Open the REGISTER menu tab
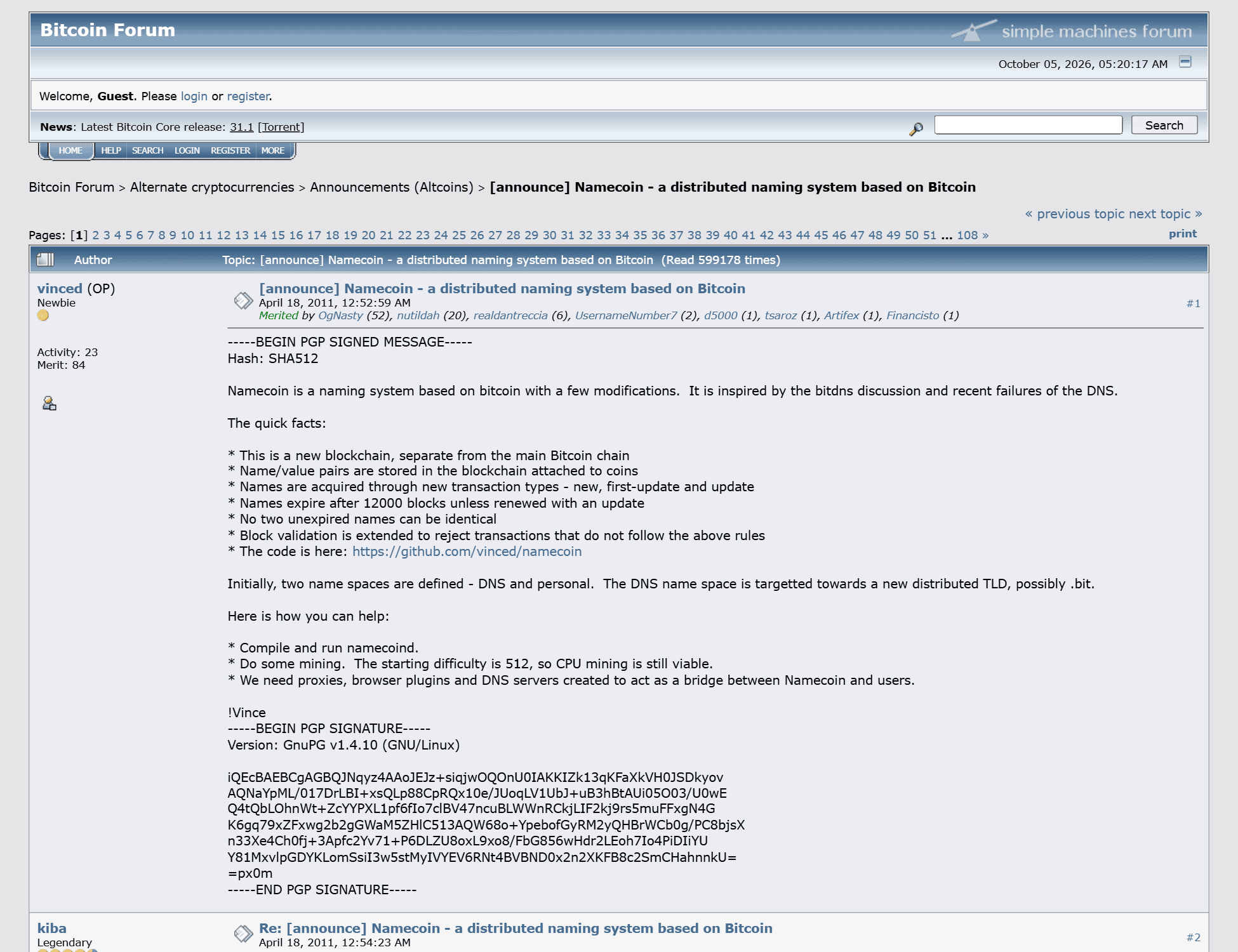The width and height of the screenshot is (1238, 952). coord(230,150)
